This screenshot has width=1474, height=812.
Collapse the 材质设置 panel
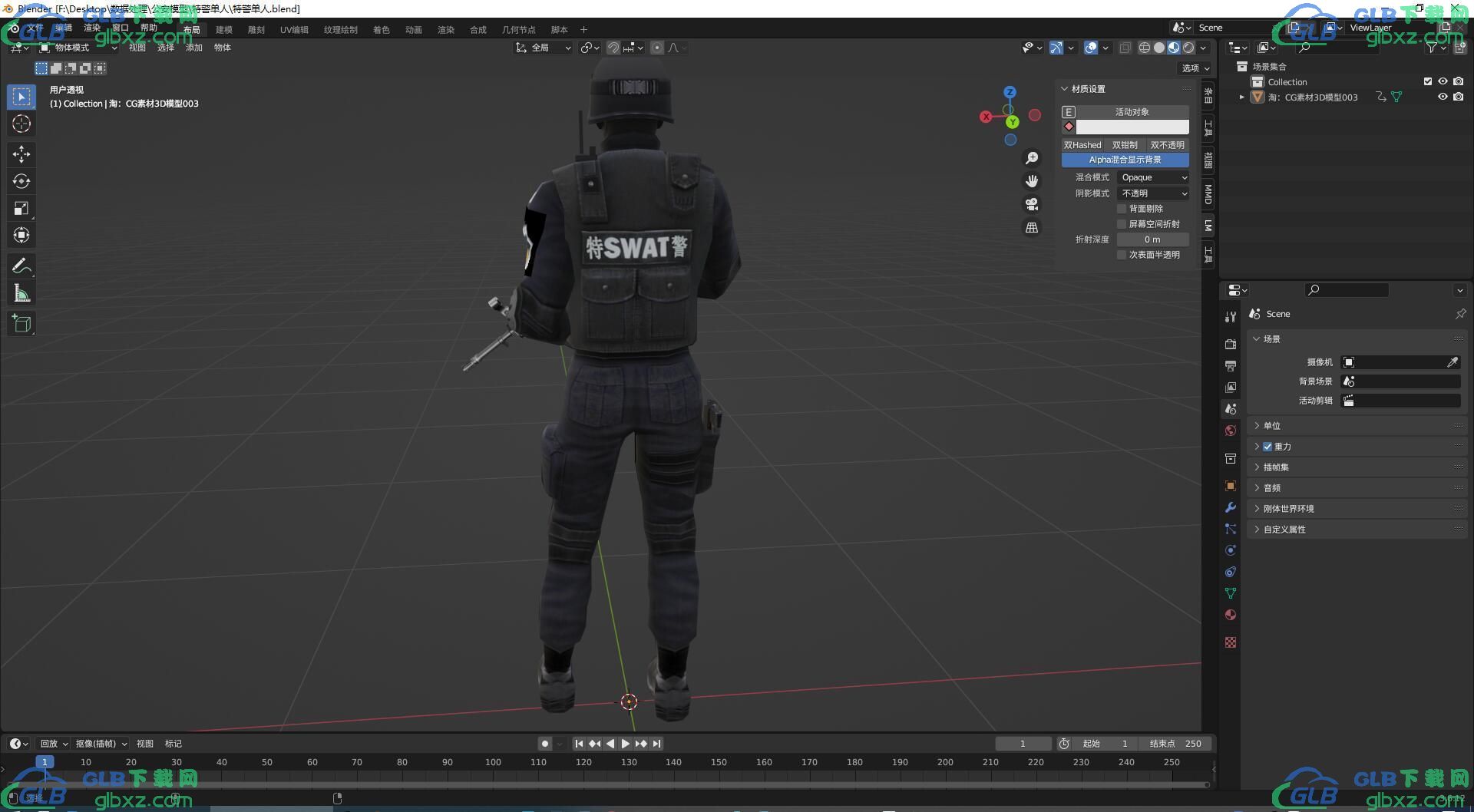point(1065,89)
